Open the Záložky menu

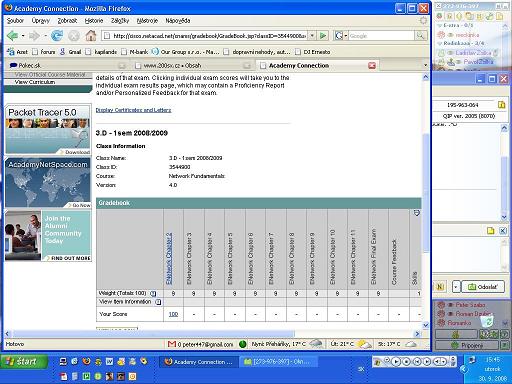(x=120, y=21)
